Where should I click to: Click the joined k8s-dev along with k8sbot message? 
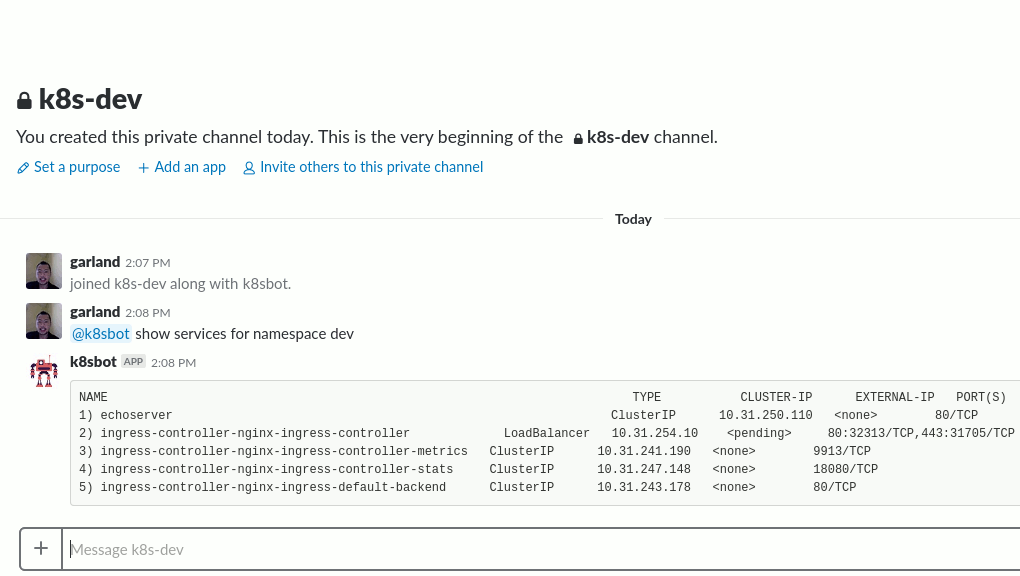point(180,284)
